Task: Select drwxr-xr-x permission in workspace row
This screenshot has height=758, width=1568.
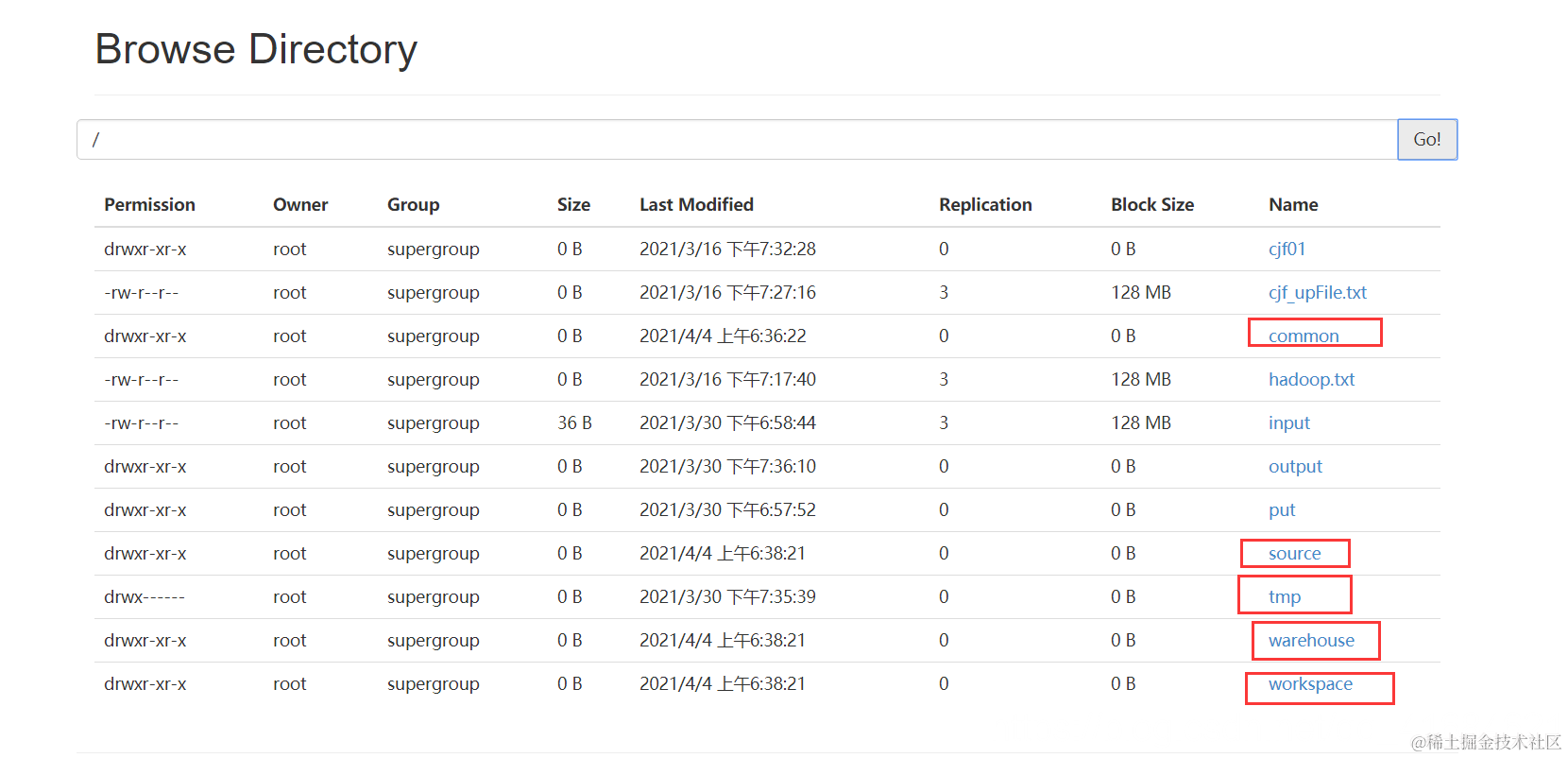Action: tap(145, 683)
